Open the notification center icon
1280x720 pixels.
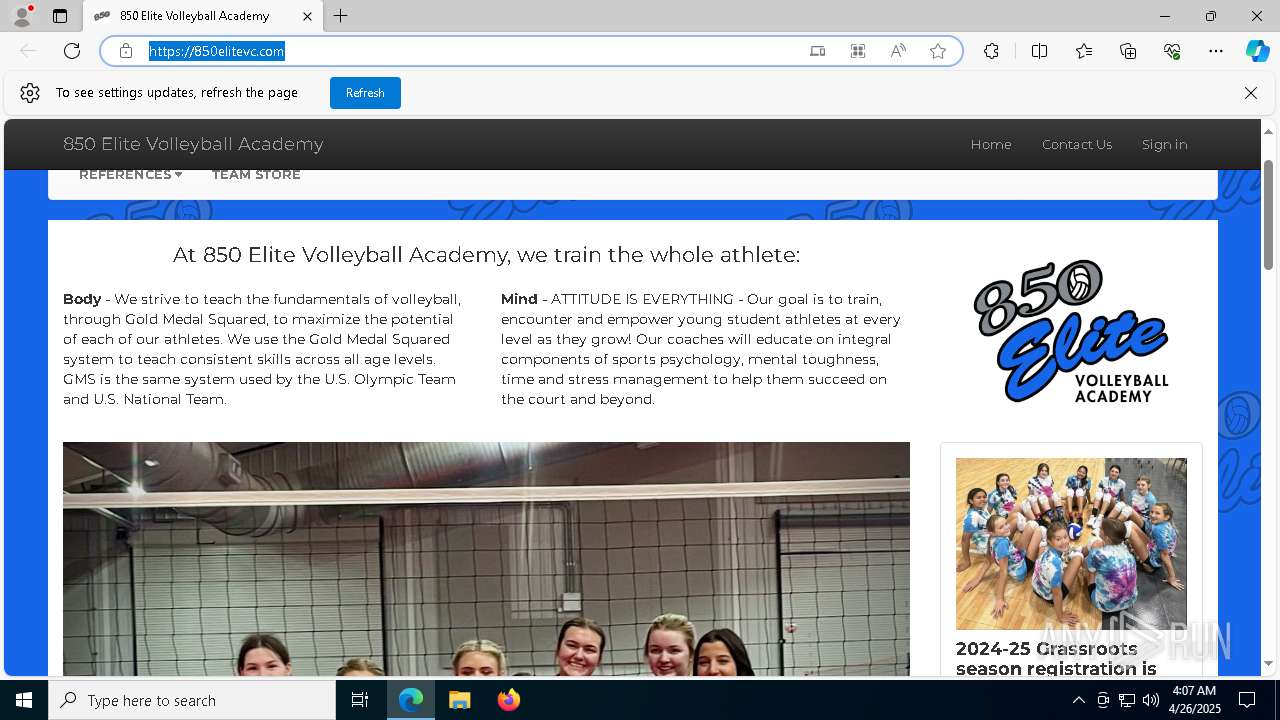coord(1247,700)
